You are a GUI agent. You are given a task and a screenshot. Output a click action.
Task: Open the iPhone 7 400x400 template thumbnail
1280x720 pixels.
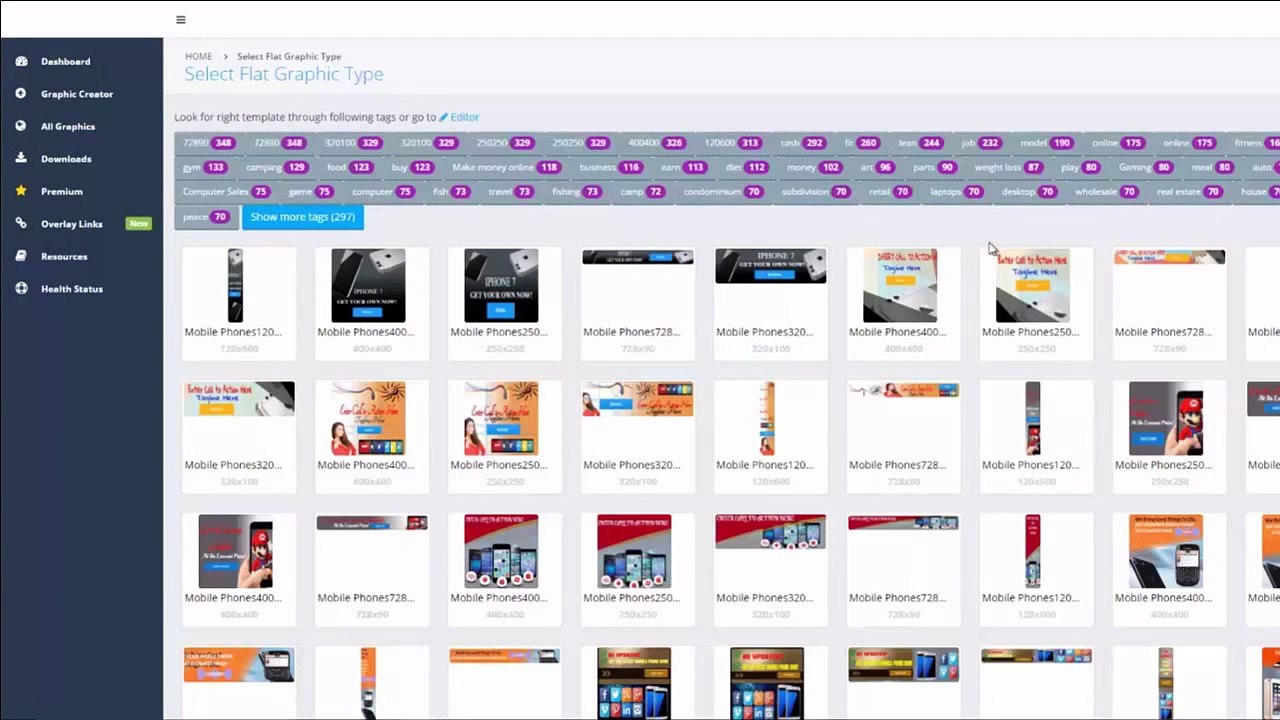click(x=368, y=286)
